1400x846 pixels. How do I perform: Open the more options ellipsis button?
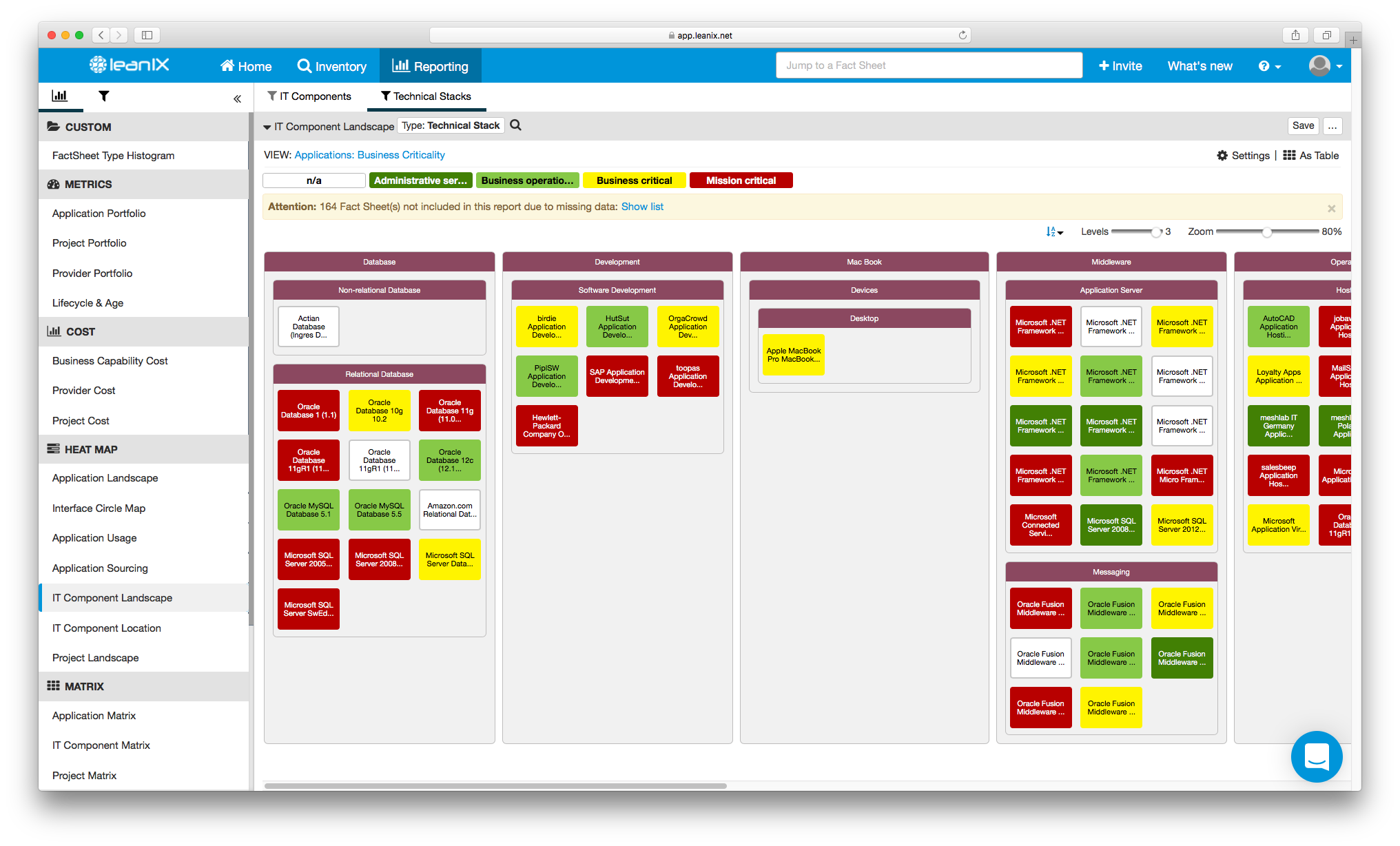[x=1332, y=126]
